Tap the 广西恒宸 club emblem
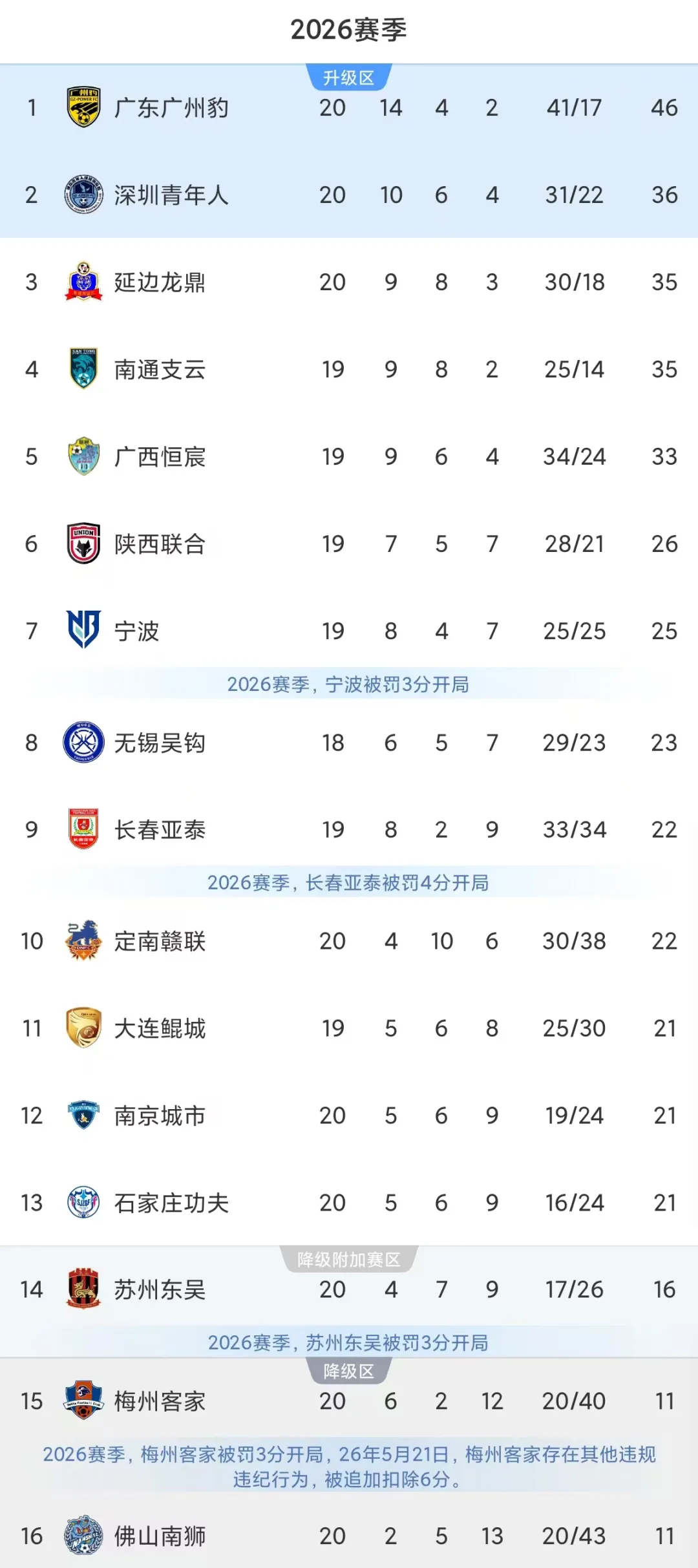 click(83, 456)
